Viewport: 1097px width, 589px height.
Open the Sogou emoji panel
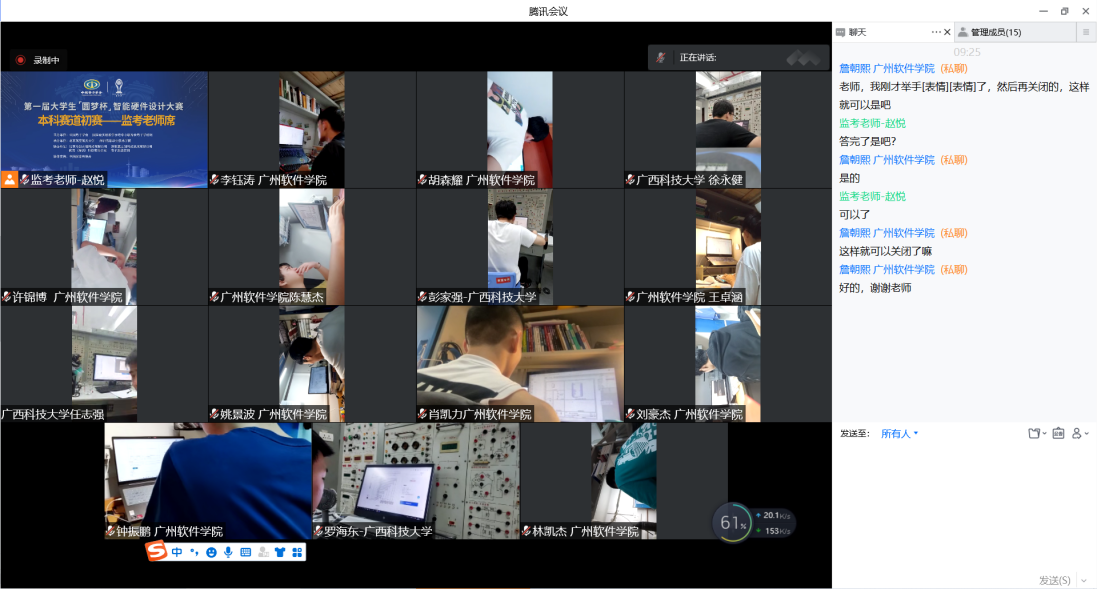211,553
